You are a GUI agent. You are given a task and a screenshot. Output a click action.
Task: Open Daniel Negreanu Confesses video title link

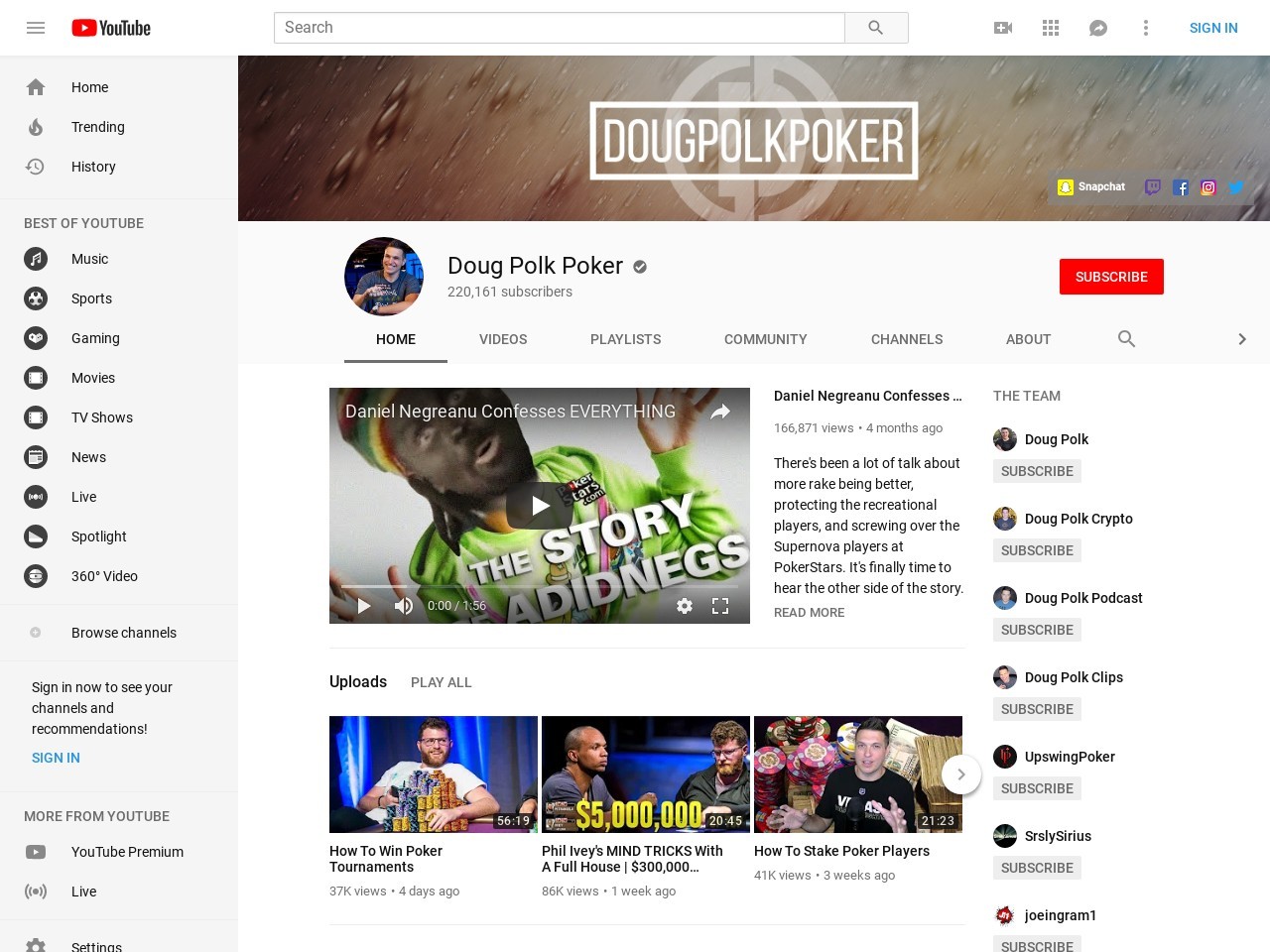click(x=868, y=396)
